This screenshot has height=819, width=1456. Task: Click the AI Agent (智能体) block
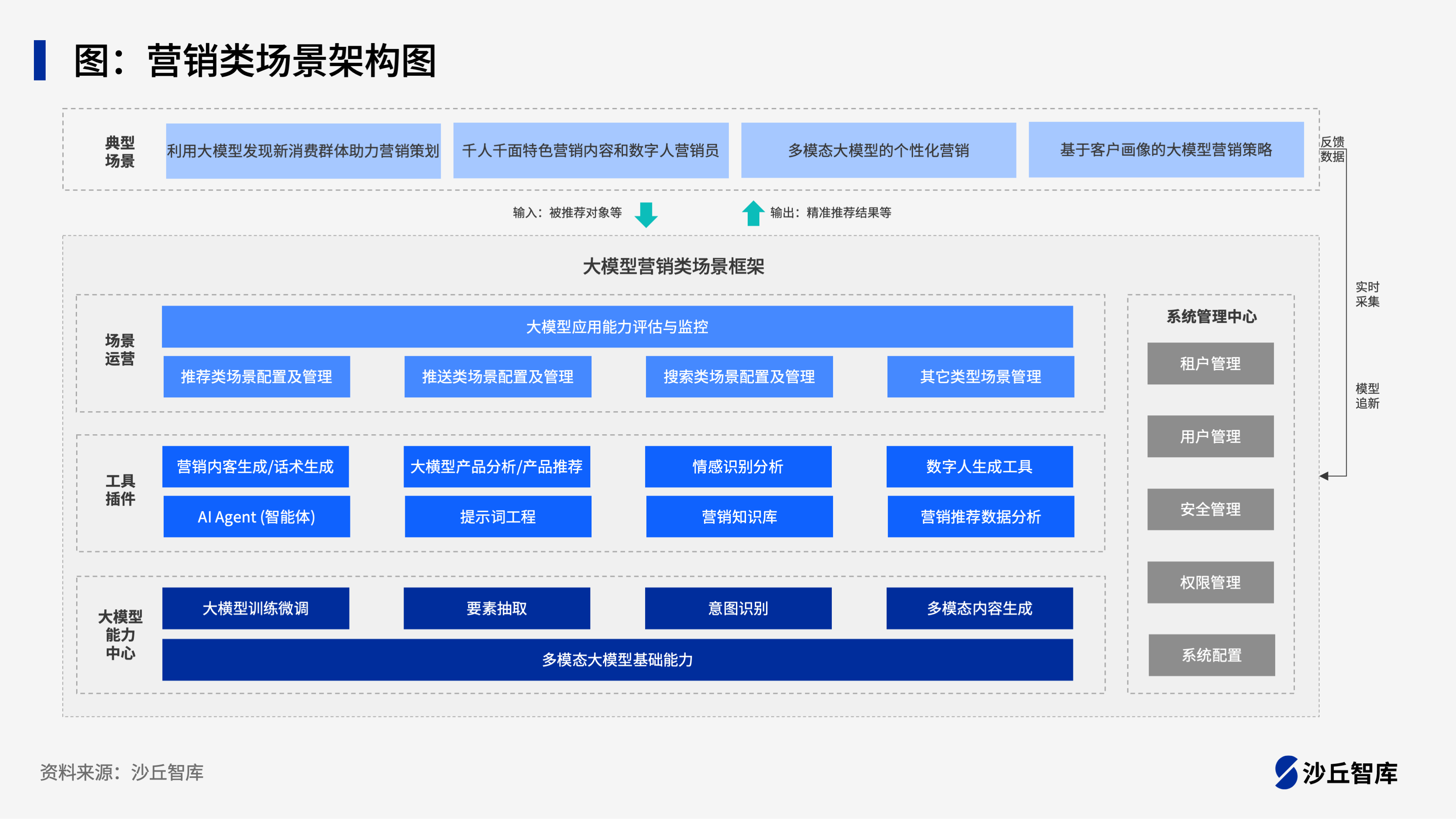click(x=257, y=517)
